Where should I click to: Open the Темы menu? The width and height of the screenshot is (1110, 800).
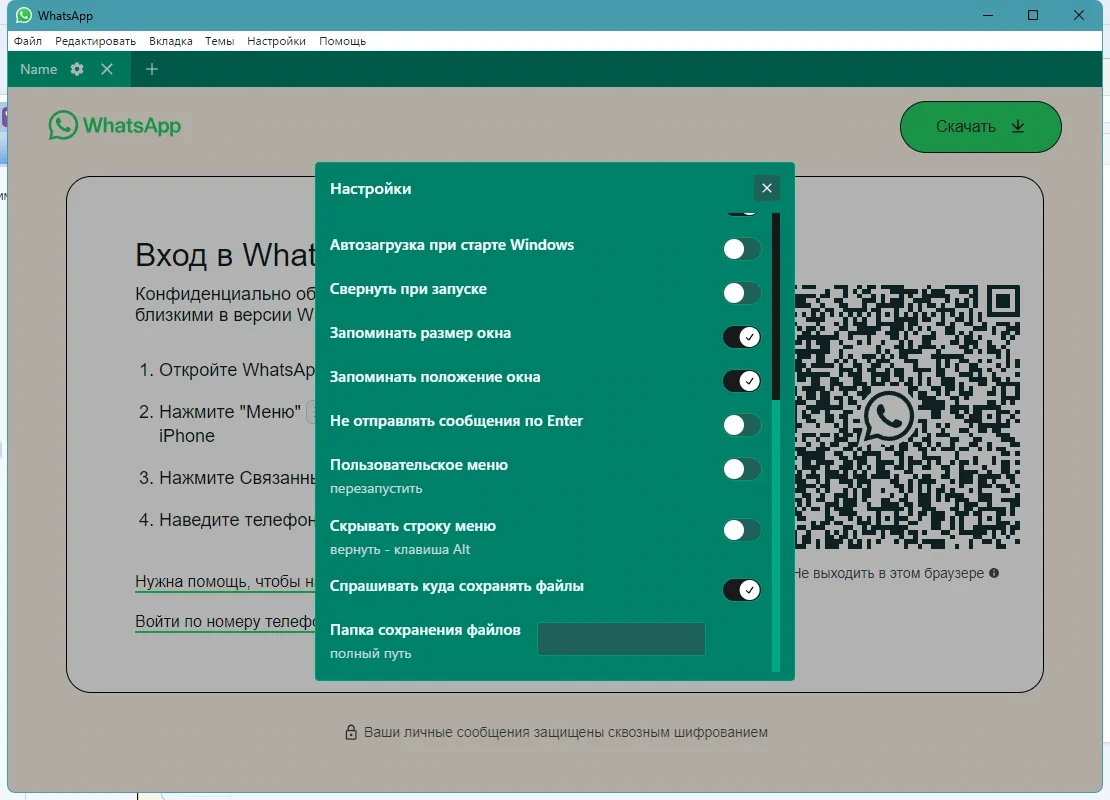(x=219, y=41)
